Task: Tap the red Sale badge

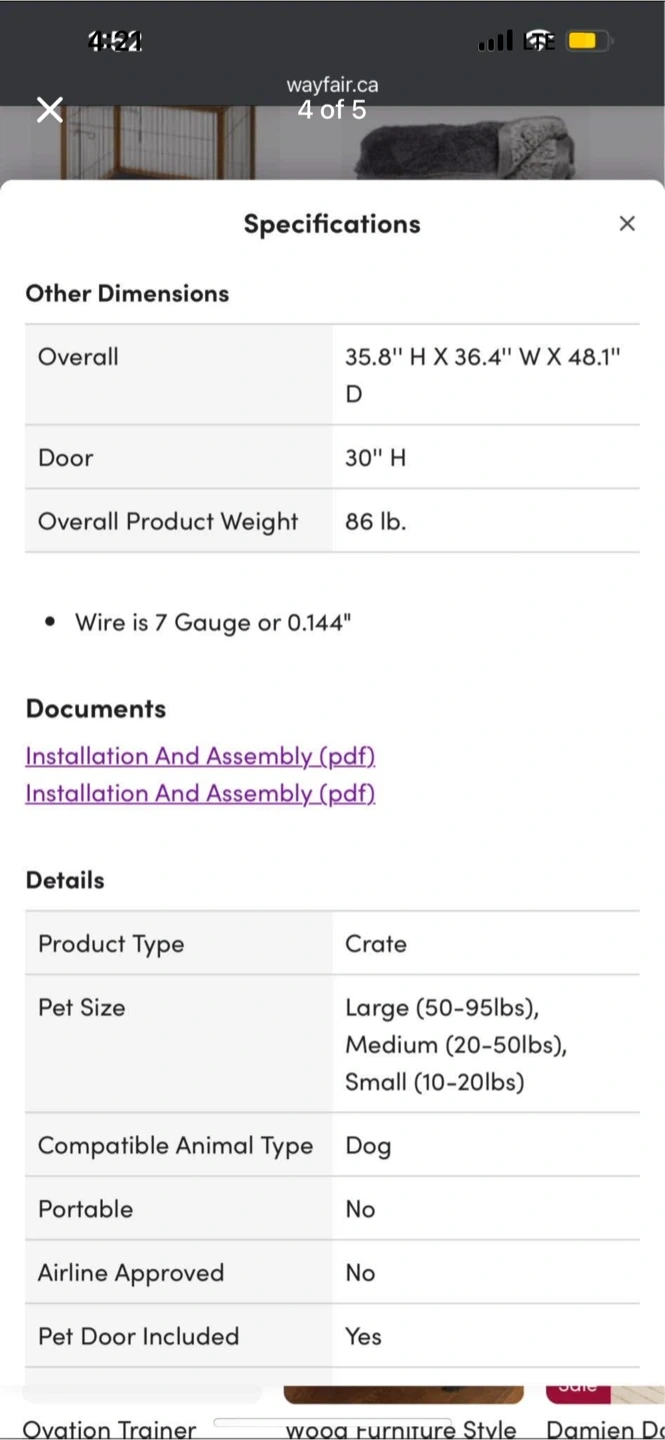Action: pos(578,1392)
